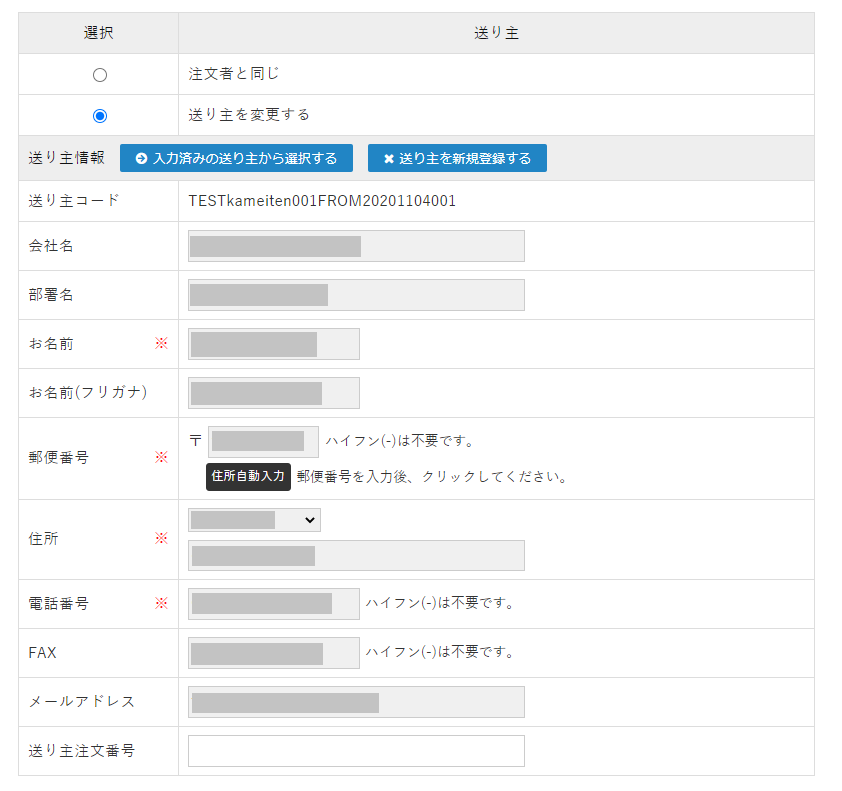Click the street address field under 住所
The image size is (842, 791).
[356, 556]
